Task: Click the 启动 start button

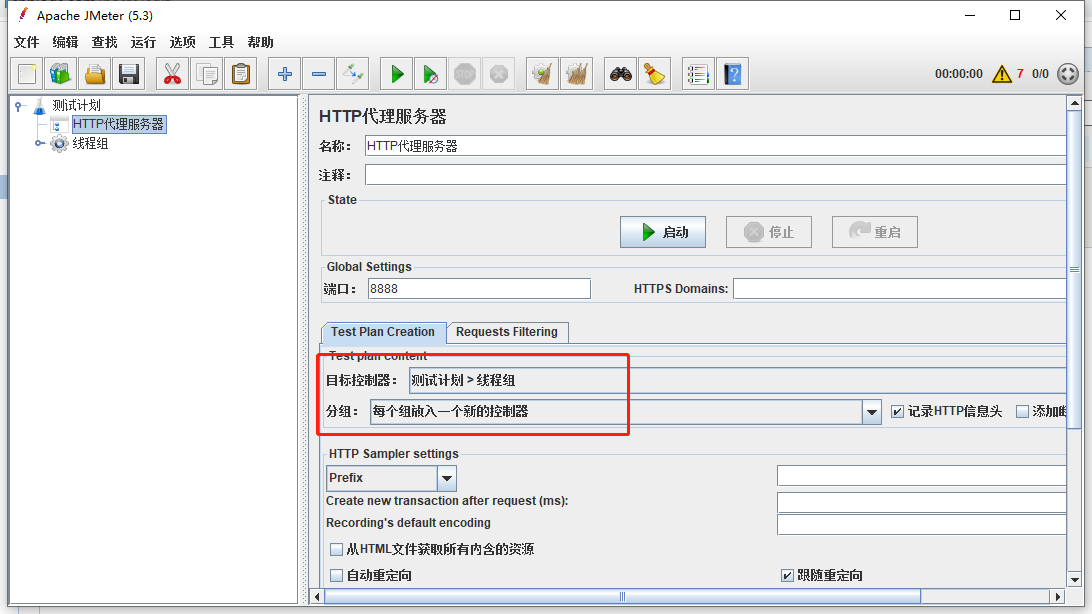Action: [663, 232]
